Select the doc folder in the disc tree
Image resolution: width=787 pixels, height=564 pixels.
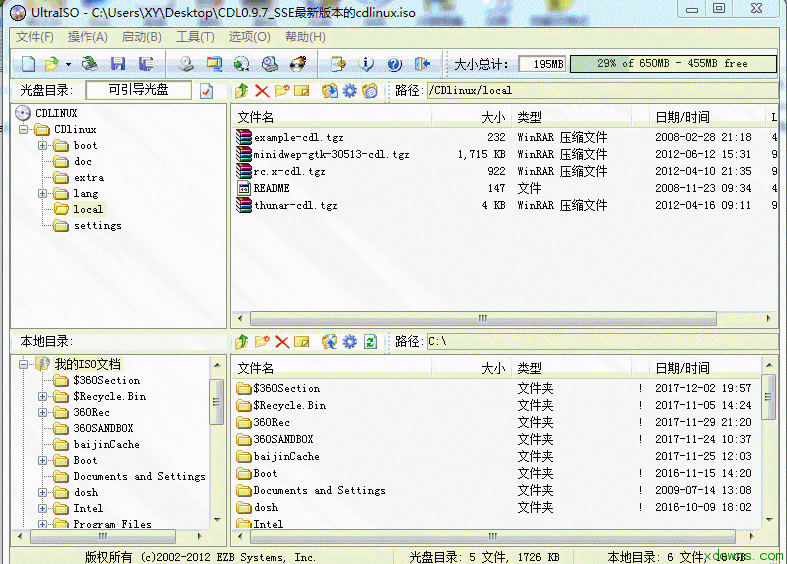pyautogui.click(x=83, y=162)
